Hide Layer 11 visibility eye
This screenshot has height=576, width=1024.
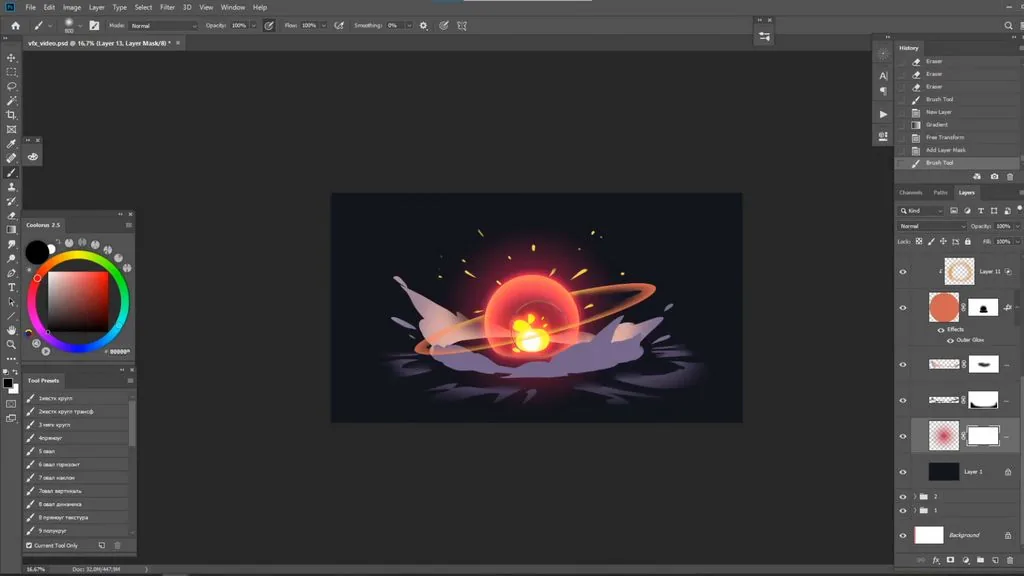pos(903,272)
